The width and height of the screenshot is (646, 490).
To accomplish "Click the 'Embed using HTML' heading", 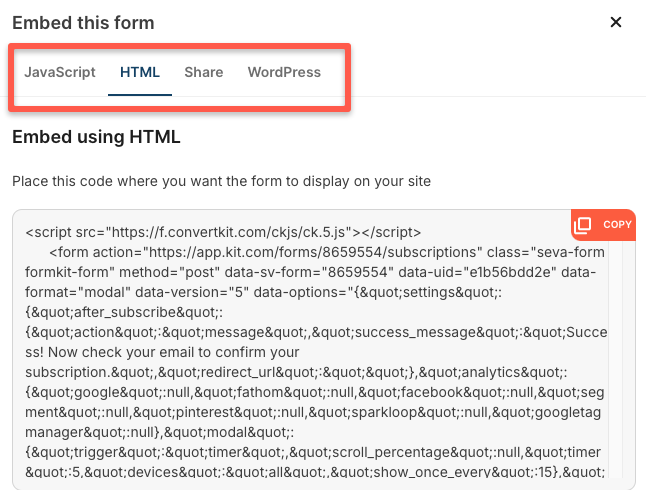I will [96, 138].
